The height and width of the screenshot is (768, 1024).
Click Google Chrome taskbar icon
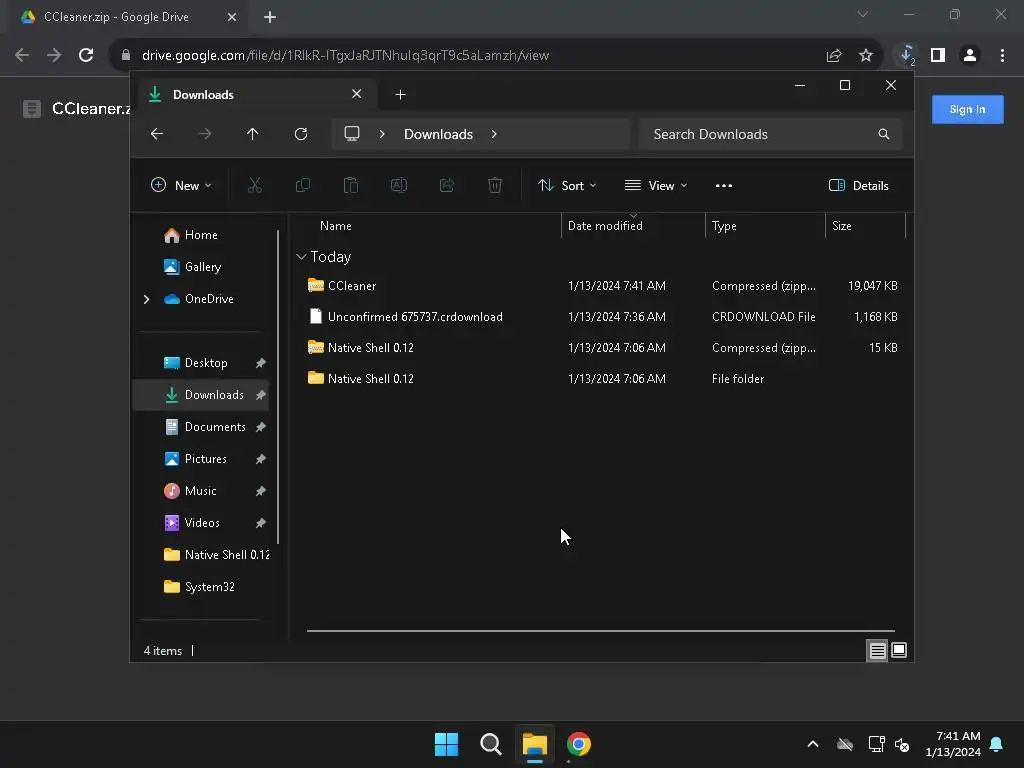tap(579, 744)
